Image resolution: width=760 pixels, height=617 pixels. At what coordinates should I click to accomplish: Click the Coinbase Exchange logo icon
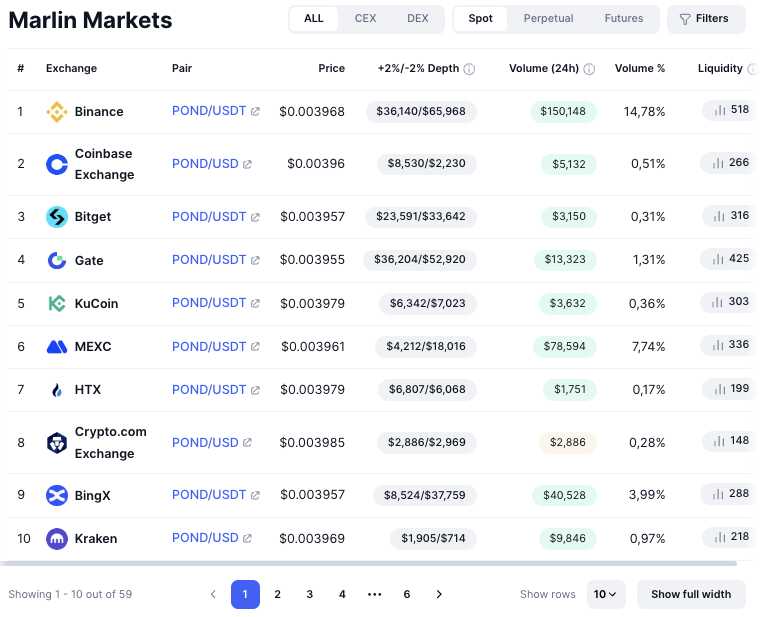coord(57,164)
